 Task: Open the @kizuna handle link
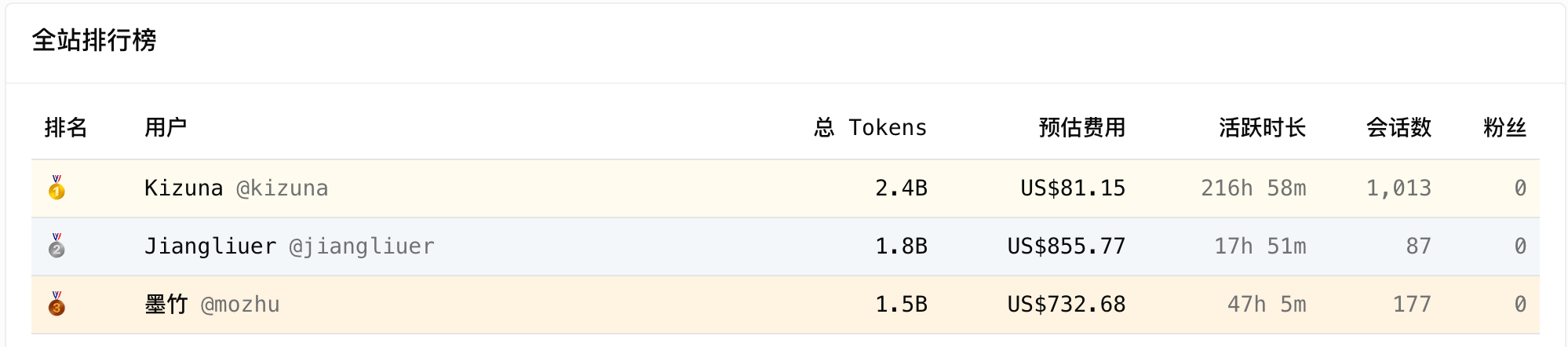pyautogui.click(x=283, y=188)
